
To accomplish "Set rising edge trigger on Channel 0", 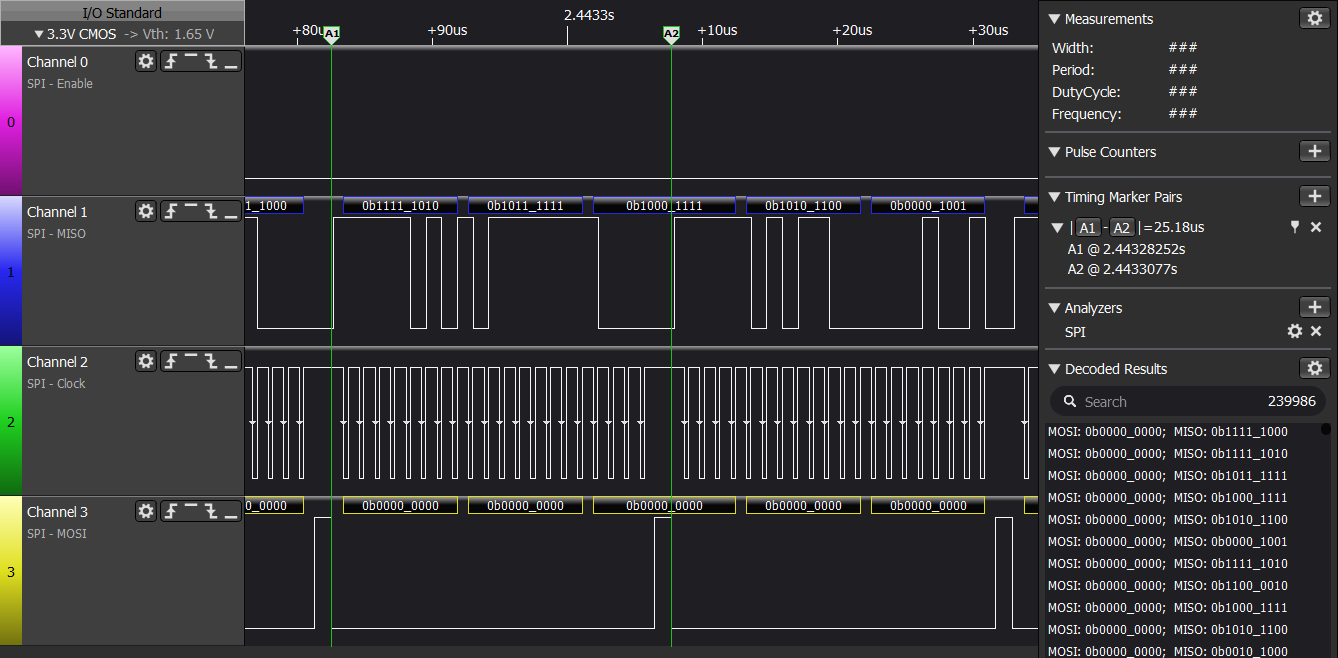I will tap(171, 62).
